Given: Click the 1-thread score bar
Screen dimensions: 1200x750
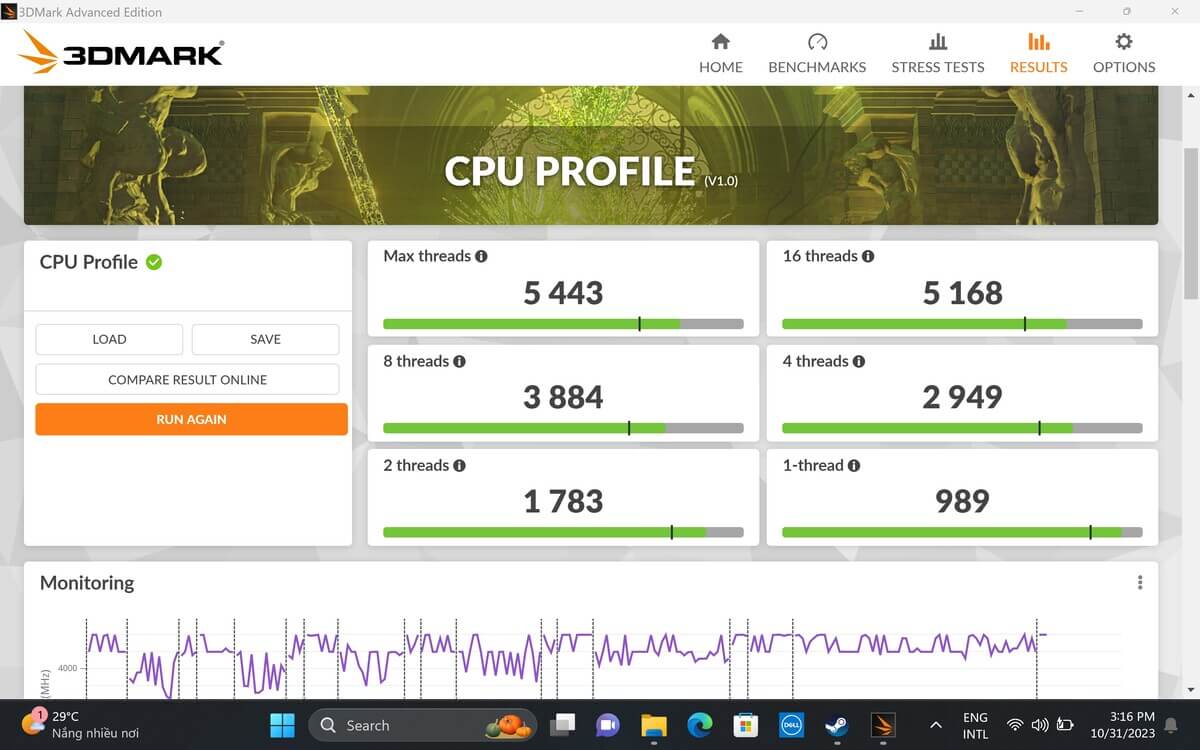Looking at the screenshot, I should pyautogui.click(x=962, y=532).
